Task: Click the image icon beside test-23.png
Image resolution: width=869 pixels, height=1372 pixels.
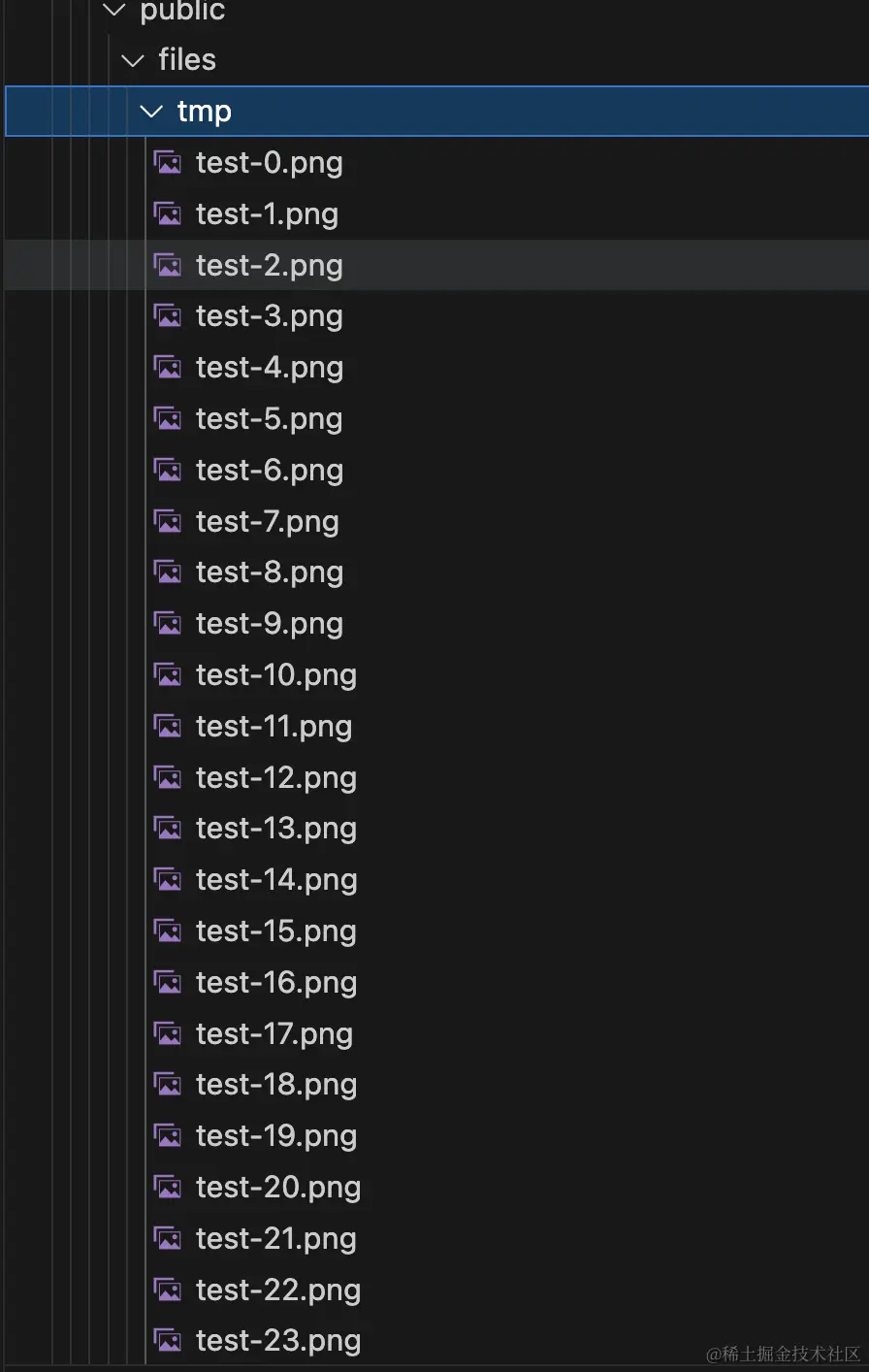Action: (x=167, y=1340)
